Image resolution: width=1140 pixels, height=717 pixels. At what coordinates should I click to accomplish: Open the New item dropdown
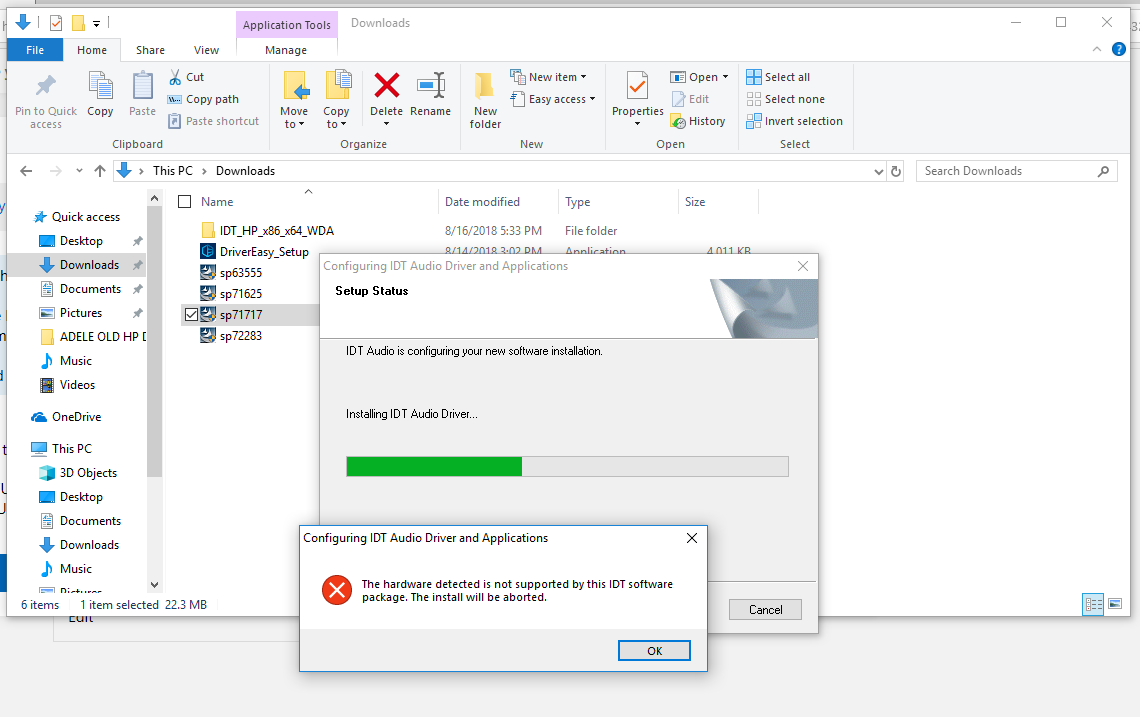pyautogui.click(x=548, y=77)
